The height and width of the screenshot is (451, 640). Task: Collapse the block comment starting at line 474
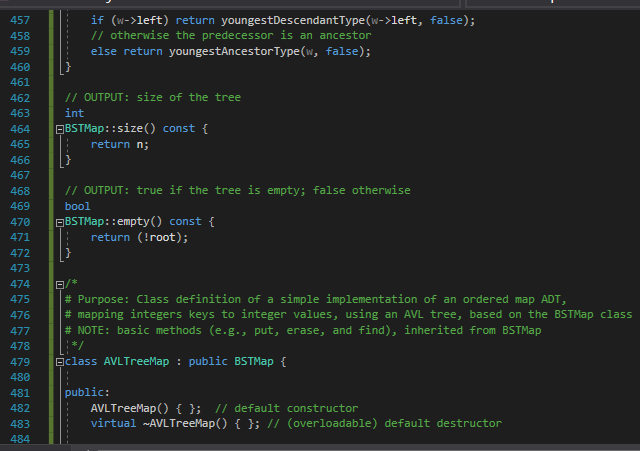tap(60, 284)
